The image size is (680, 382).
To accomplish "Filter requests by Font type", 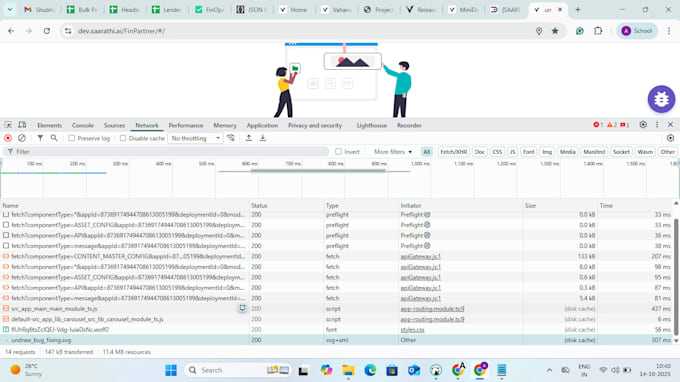I will [528, 152].
